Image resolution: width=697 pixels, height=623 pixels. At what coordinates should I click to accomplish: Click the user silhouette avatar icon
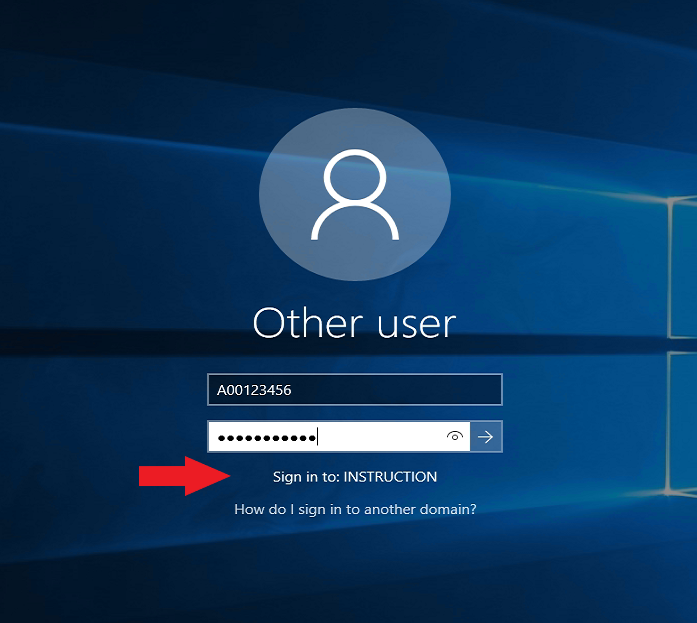355,196
